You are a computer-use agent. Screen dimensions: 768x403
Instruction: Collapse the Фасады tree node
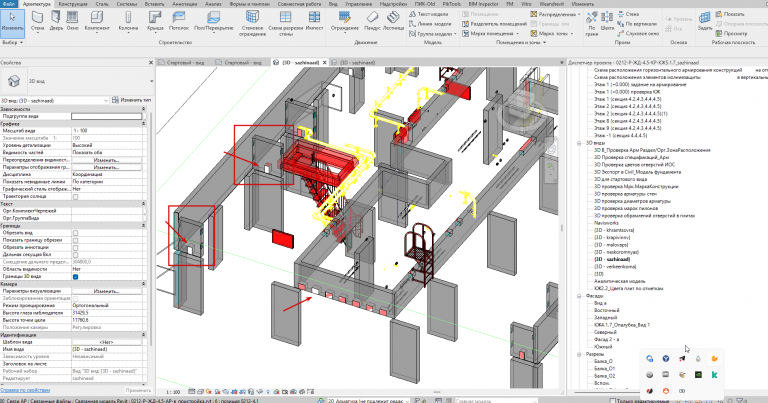(x=579, y=296)
